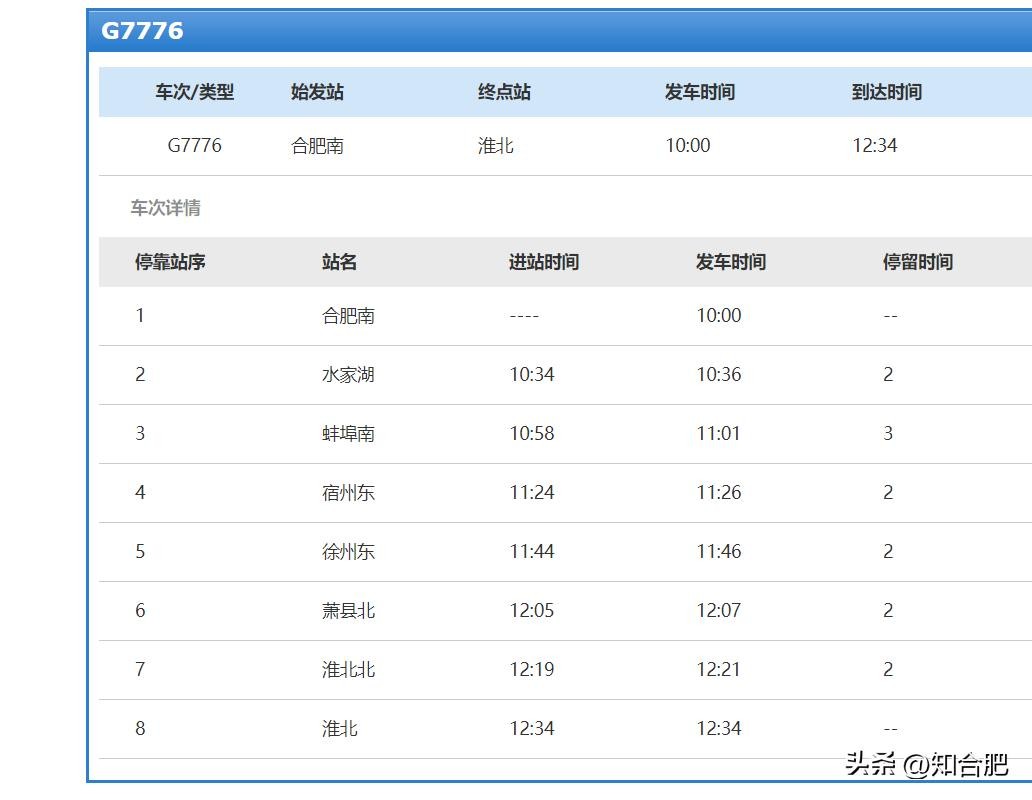Screen dimensions: 1032x800
Task: Click the 站名 column header
Action: click(x=339, y=262)
